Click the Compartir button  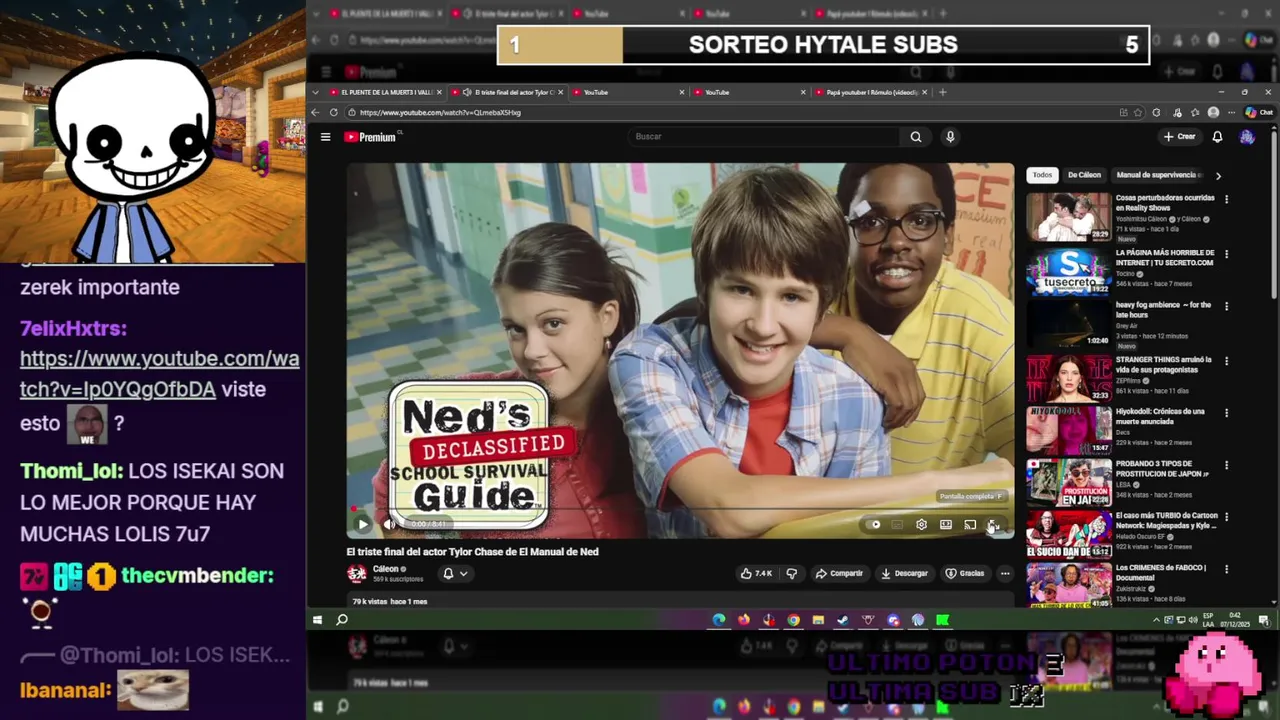(x=838, y=574)
